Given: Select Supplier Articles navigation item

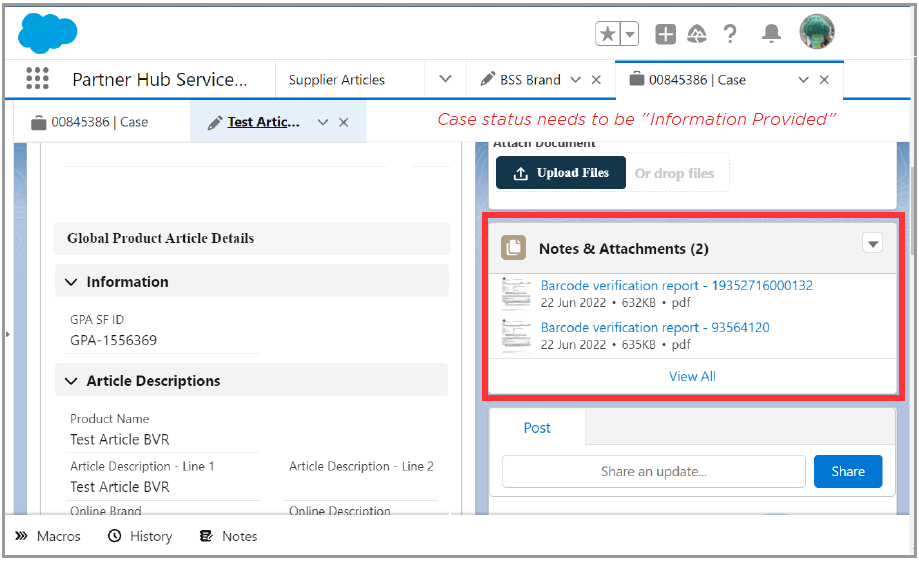Looking at the screenshot, I should coord(336,80).
